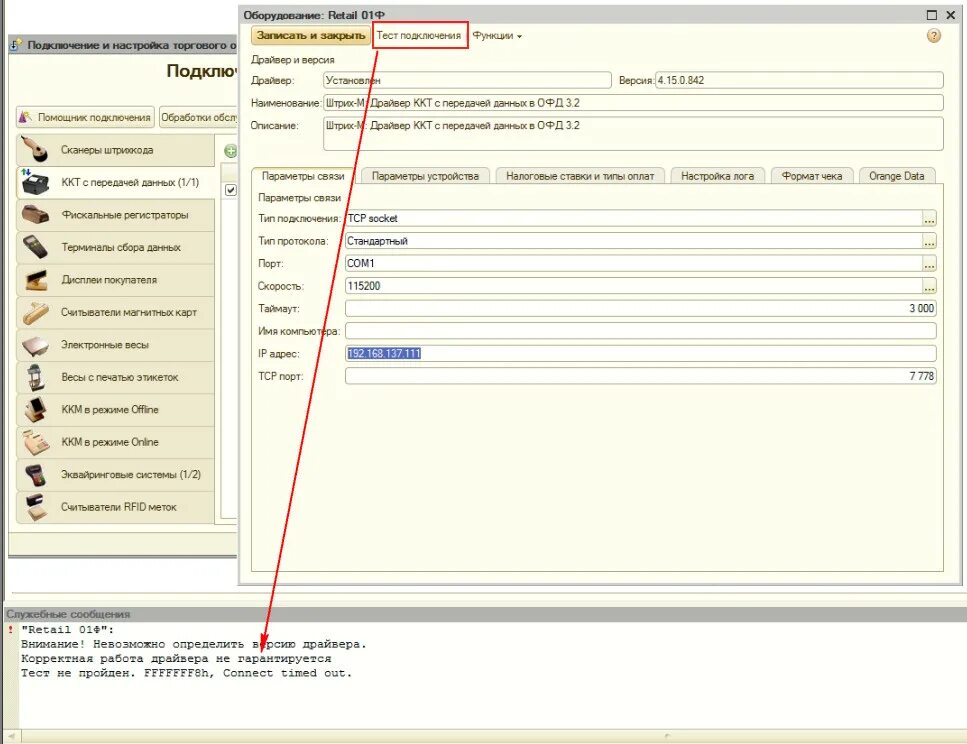Select Считыватели RFID меток category
Viewport: 967px width, 744px height.
[115, 507]
